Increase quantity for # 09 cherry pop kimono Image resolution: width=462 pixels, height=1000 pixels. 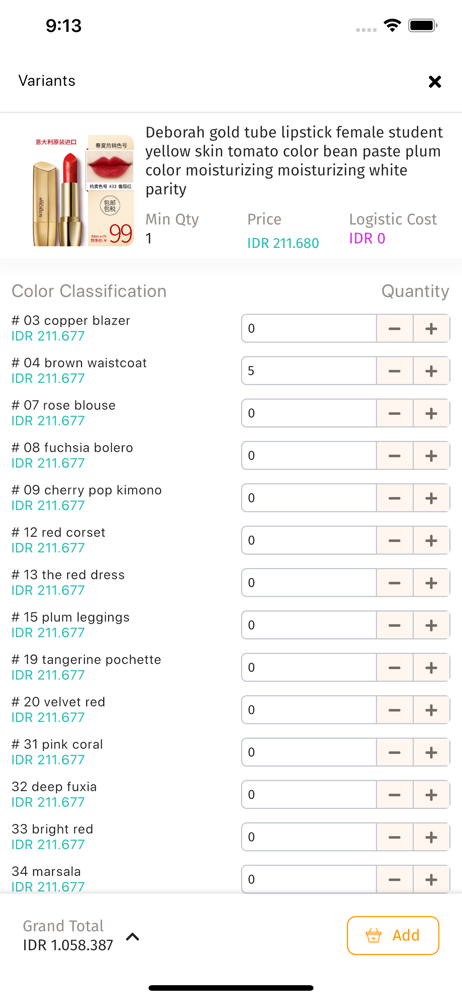tap(431, 498)
